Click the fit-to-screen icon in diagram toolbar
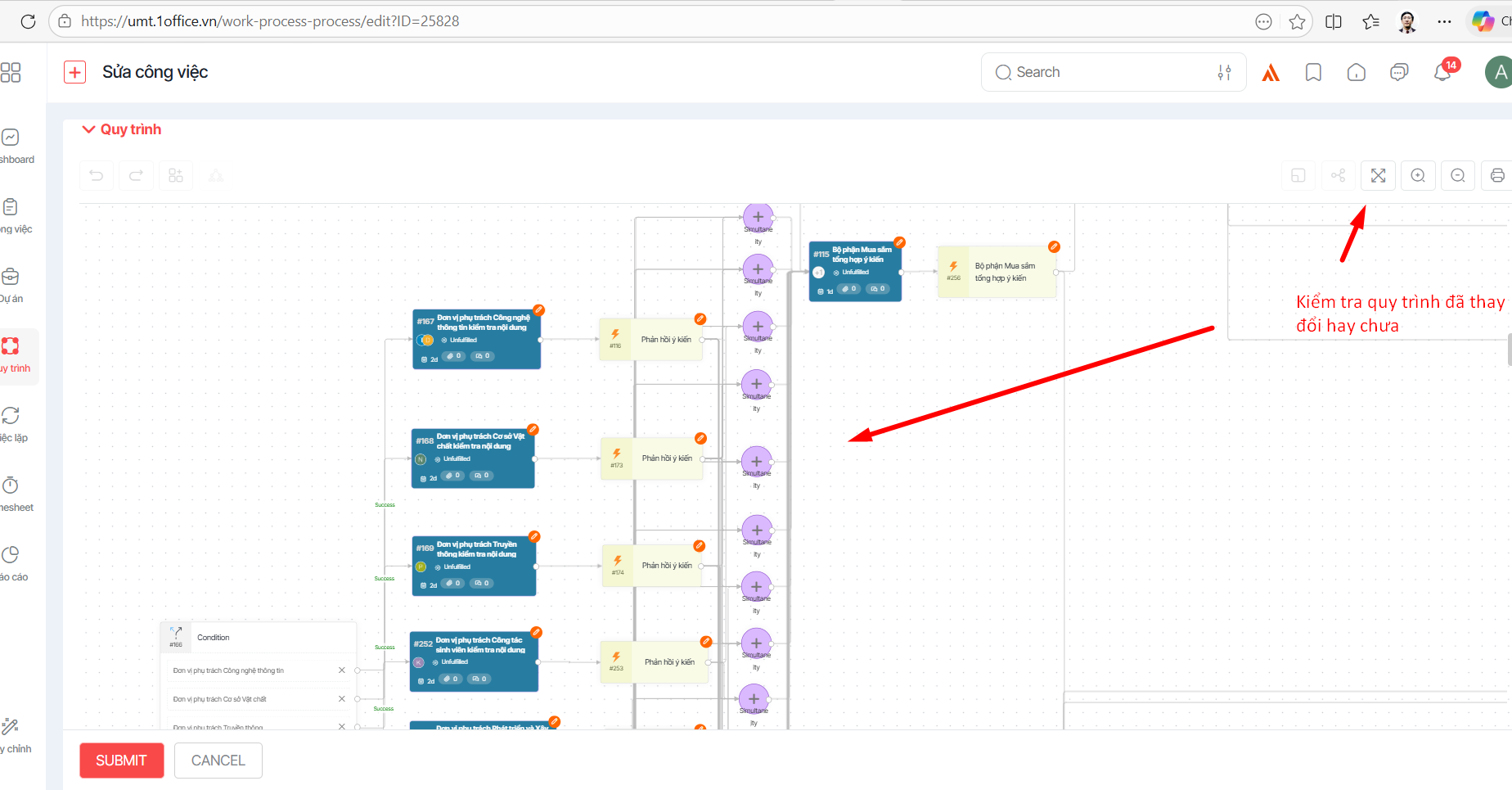 pos(1378,175)
